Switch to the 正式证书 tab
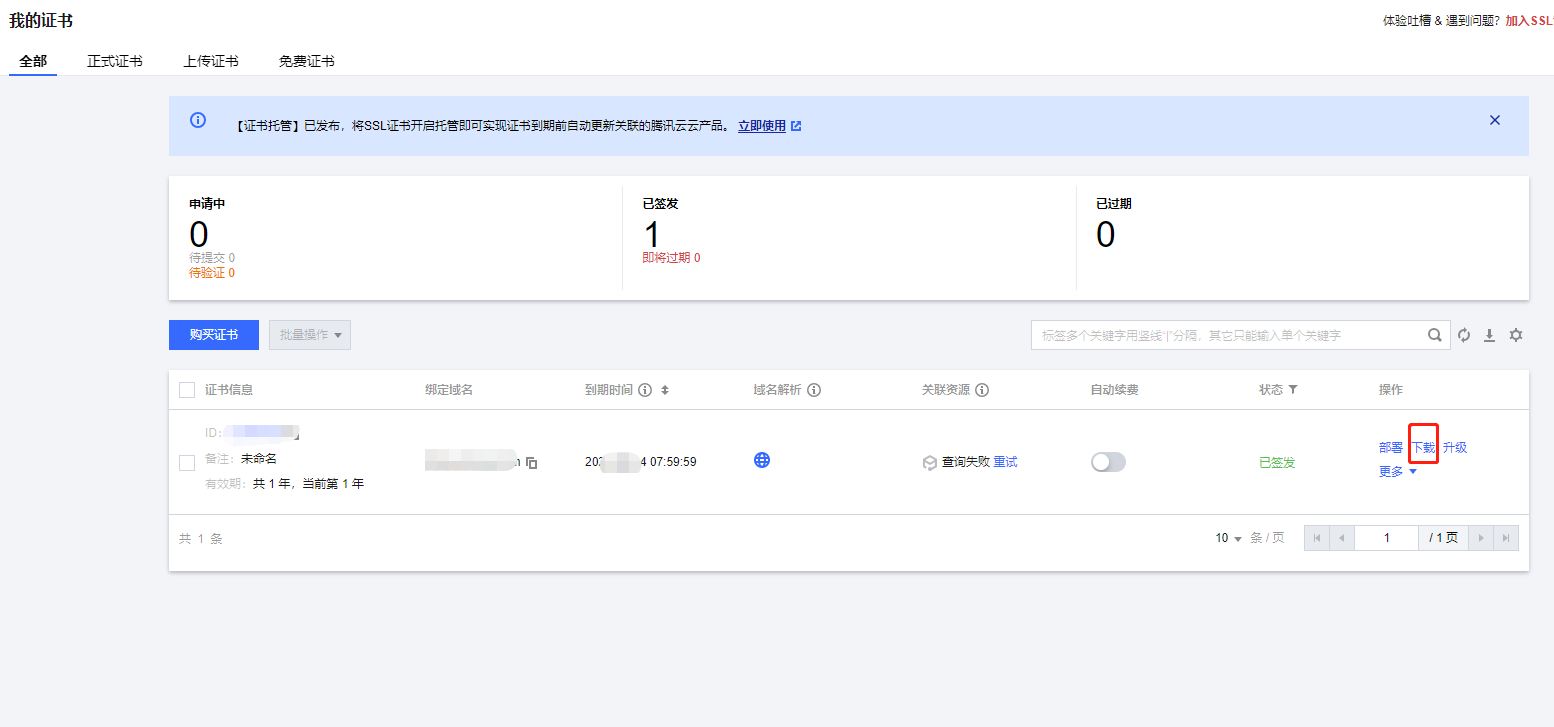1554x727 pixels. [114, 61]
